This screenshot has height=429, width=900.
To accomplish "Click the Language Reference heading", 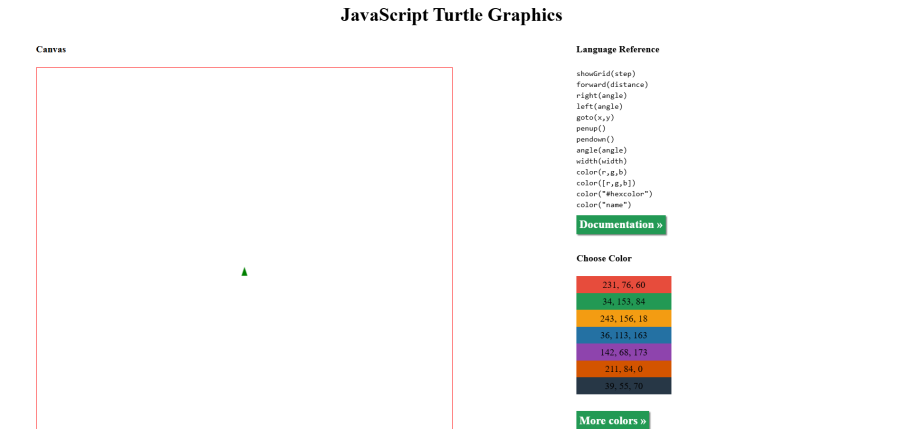I will [617, 49].
